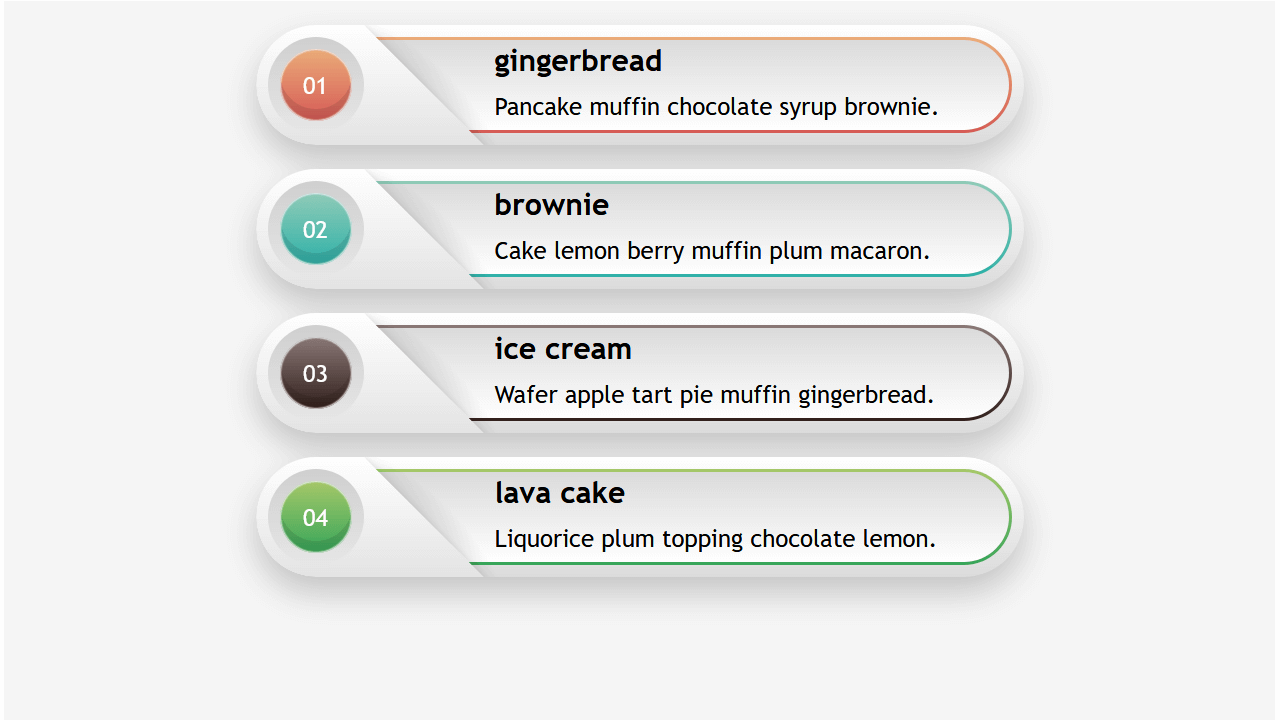Click the orange 01 circle badge
The height and width of the screenshot is (720, 1280).
tap(315, 84)
